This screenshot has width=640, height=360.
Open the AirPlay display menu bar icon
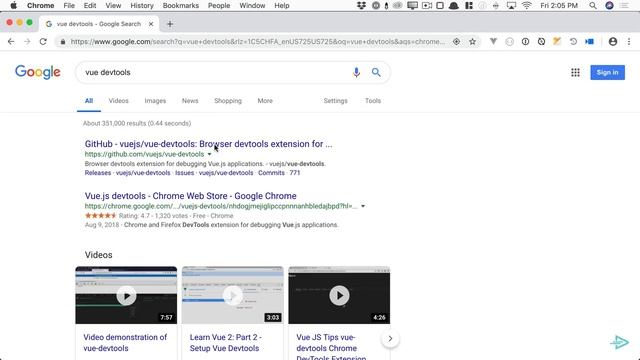pos(511,6)
